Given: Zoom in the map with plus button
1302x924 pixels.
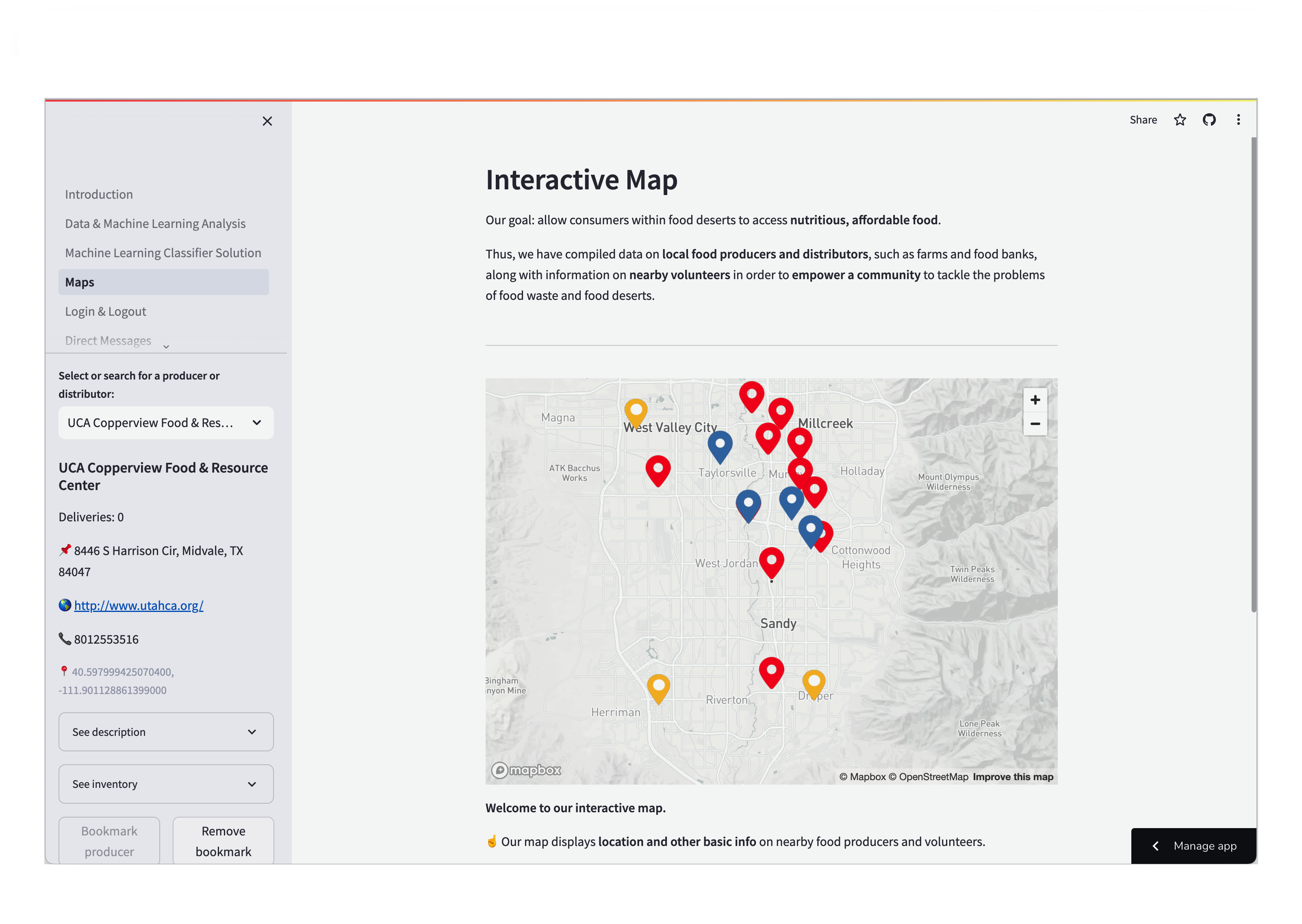Looking at the screenshot, I should (1035, 400).
